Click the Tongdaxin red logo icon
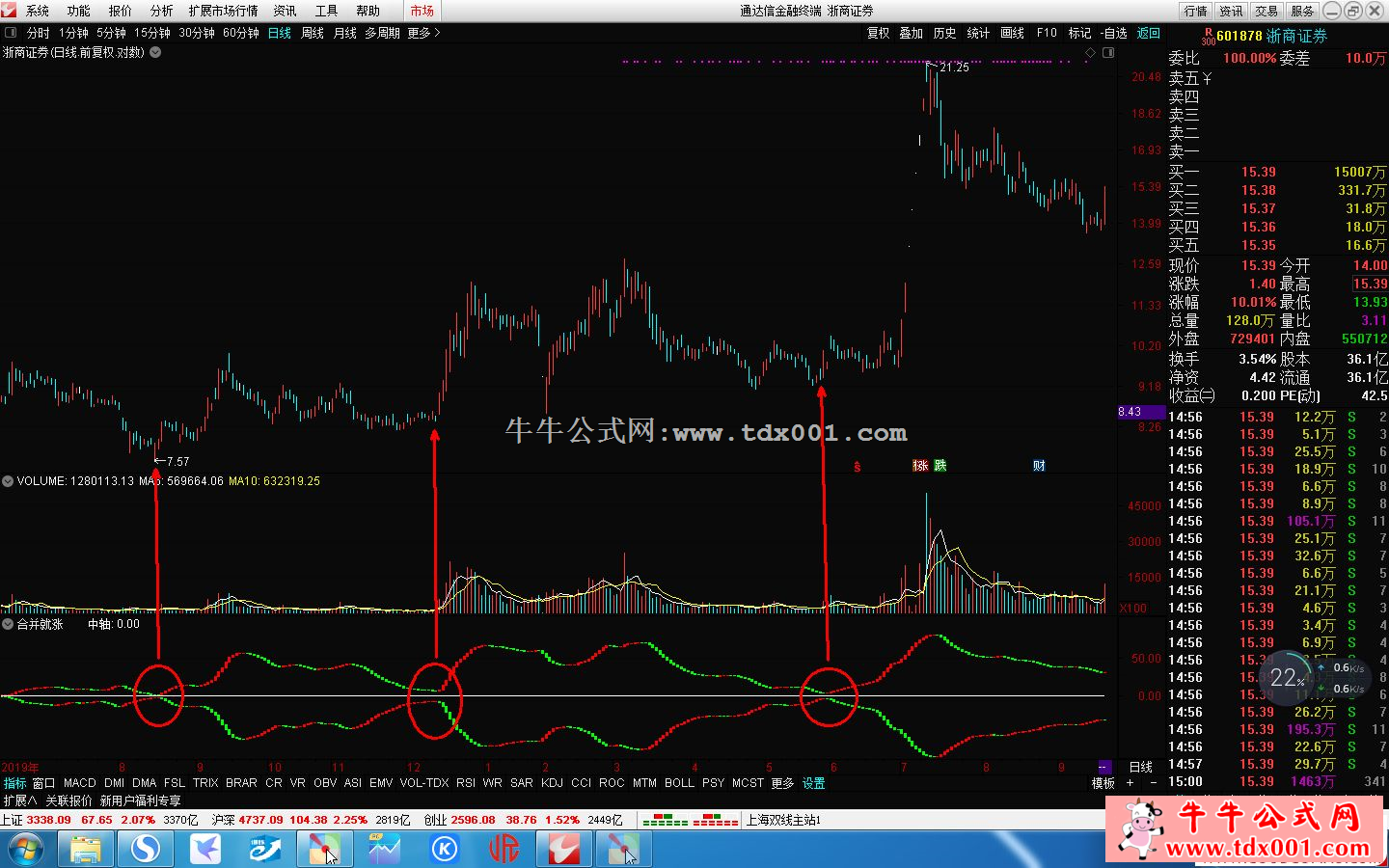The height and width of the screenshot is (868, 1389). click(x=9, y=10)
